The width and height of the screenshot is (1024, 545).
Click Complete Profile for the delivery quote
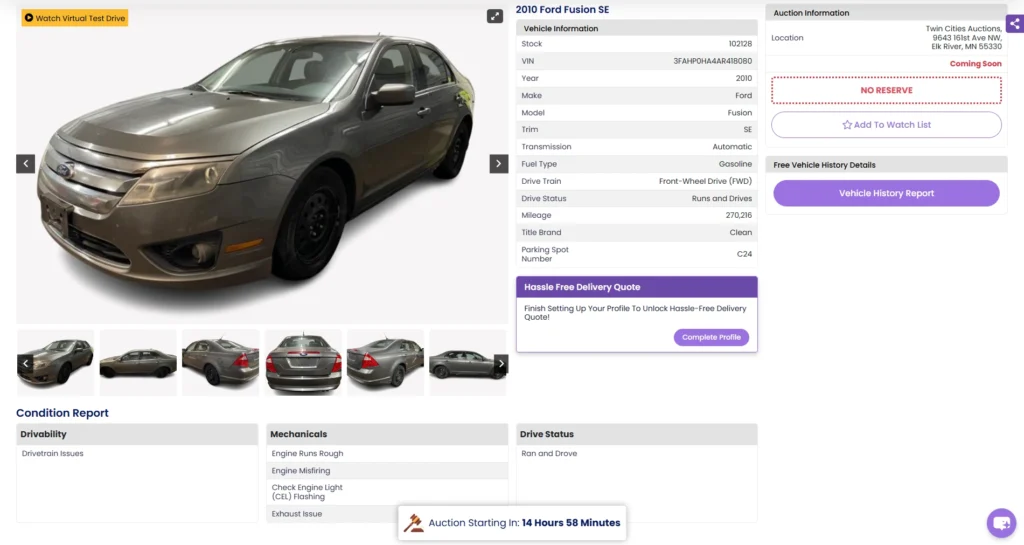pyautogui.click(x=711, y=337)
